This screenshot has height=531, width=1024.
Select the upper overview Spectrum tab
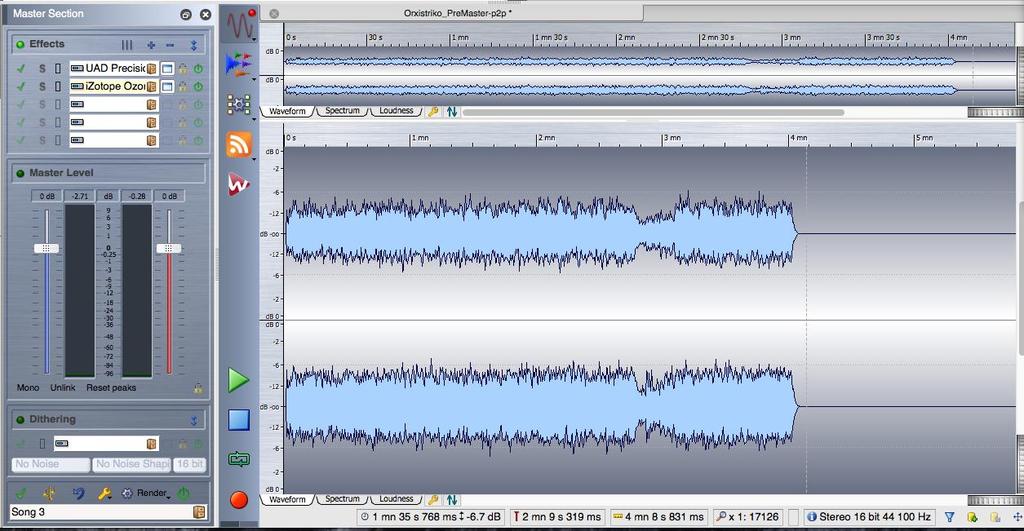[x=342, y=112]
